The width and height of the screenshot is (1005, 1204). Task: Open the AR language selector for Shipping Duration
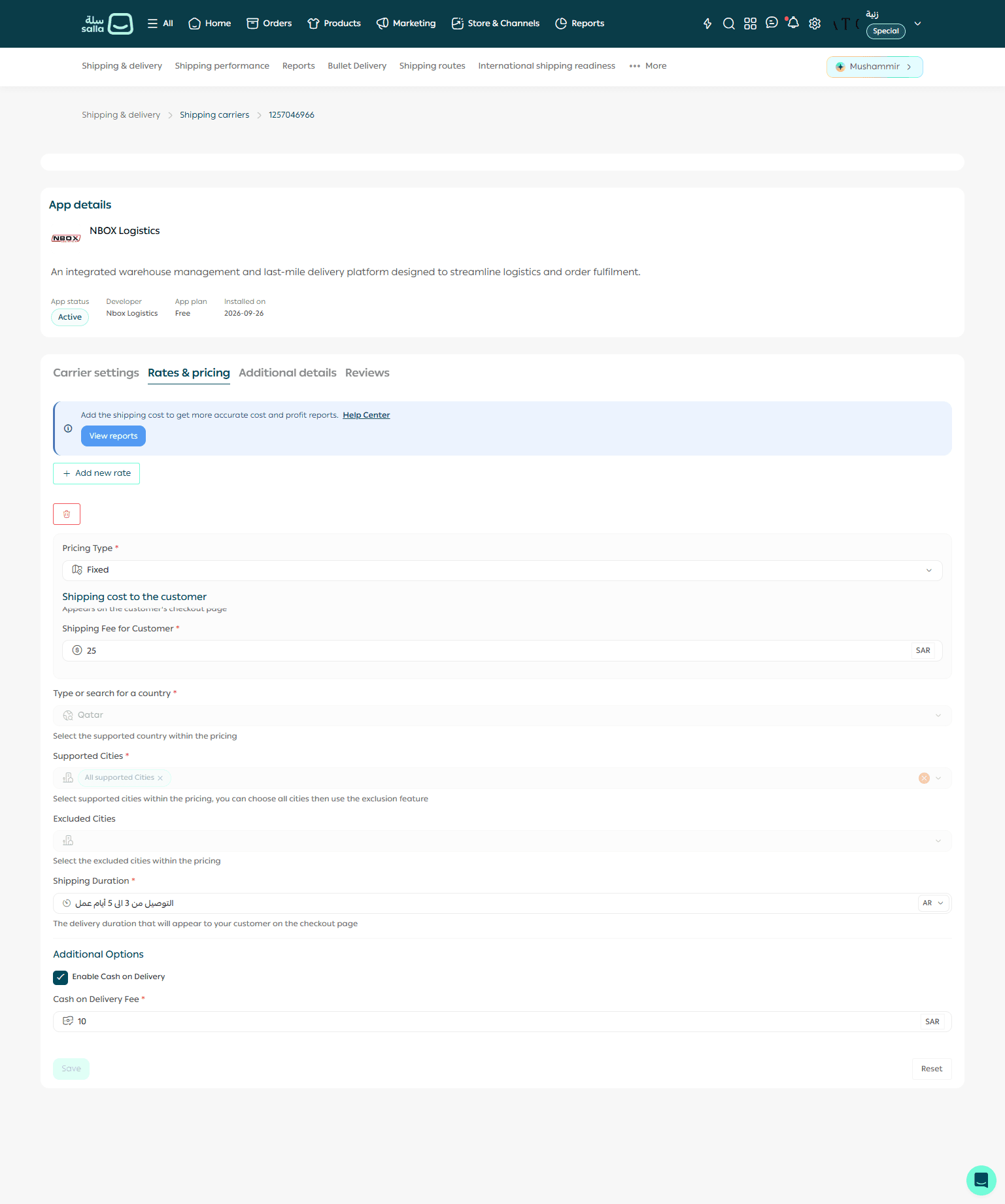click(933, 903)
